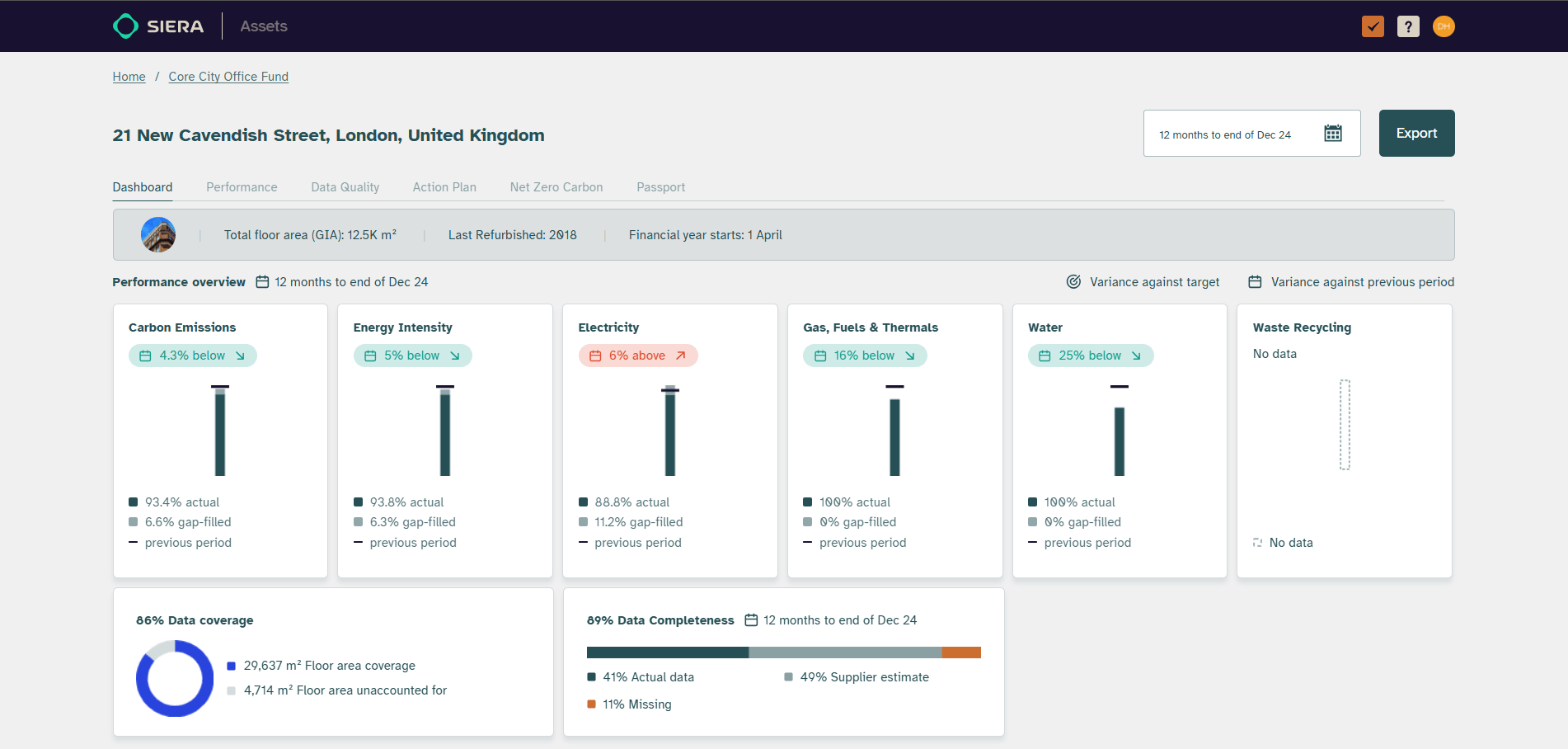The height and width of the screenshot is (749, 1568).
Task: Open the Data Quality tab
Action: point(345,187)
